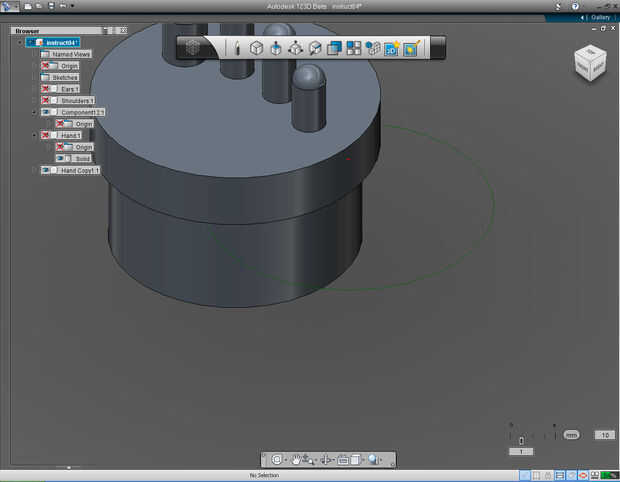Select the Named Views item
Viewport: 620px width, 482px height.
click(x=72, y=54)
